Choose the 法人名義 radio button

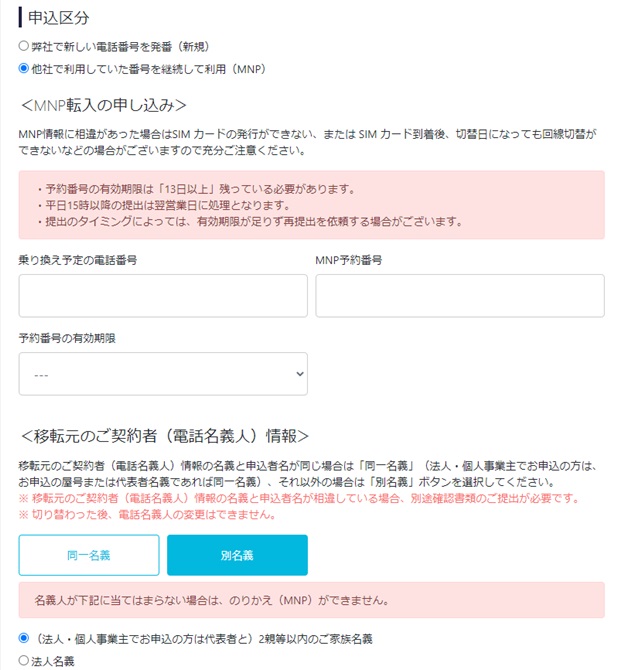tap(24, 661)
